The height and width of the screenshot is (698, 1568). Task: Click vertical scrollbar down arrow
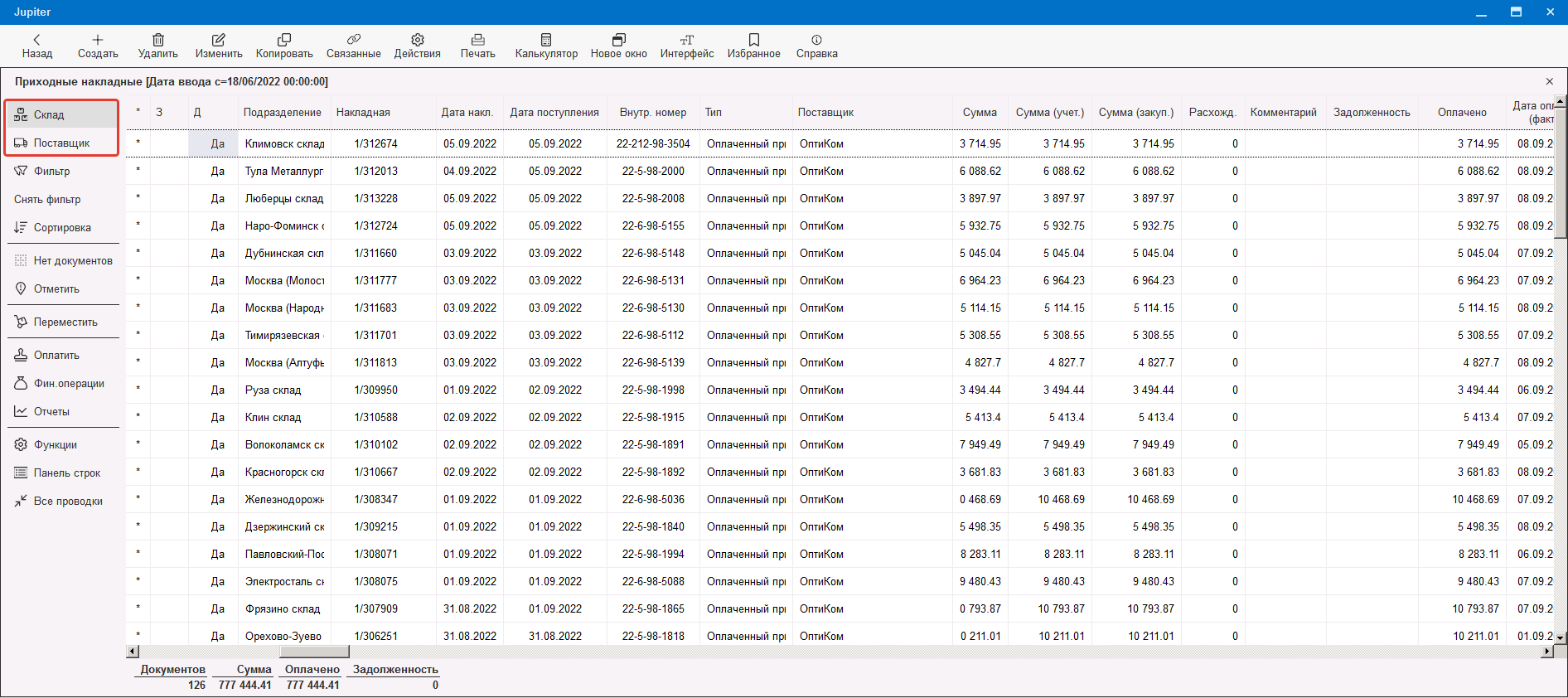[1561, 637]
